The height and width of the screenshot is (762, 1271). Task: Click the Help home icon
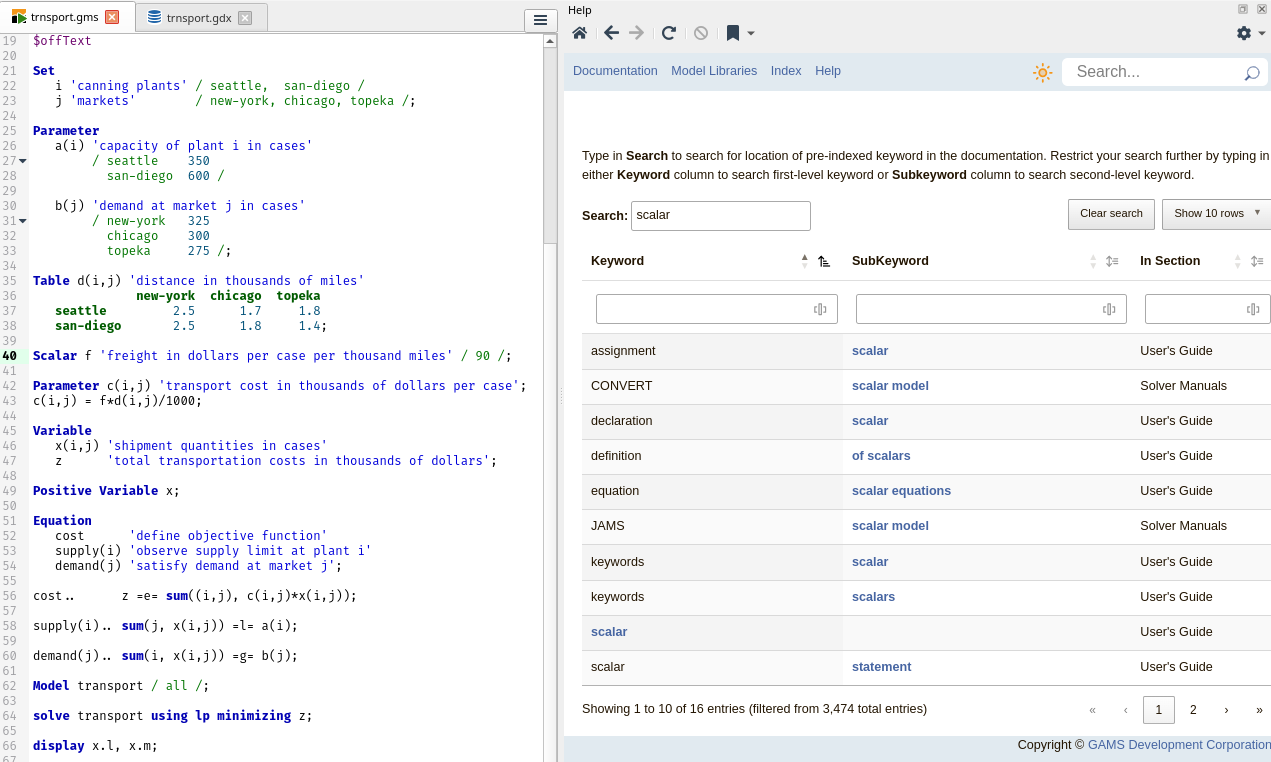[x=579, y=33]
